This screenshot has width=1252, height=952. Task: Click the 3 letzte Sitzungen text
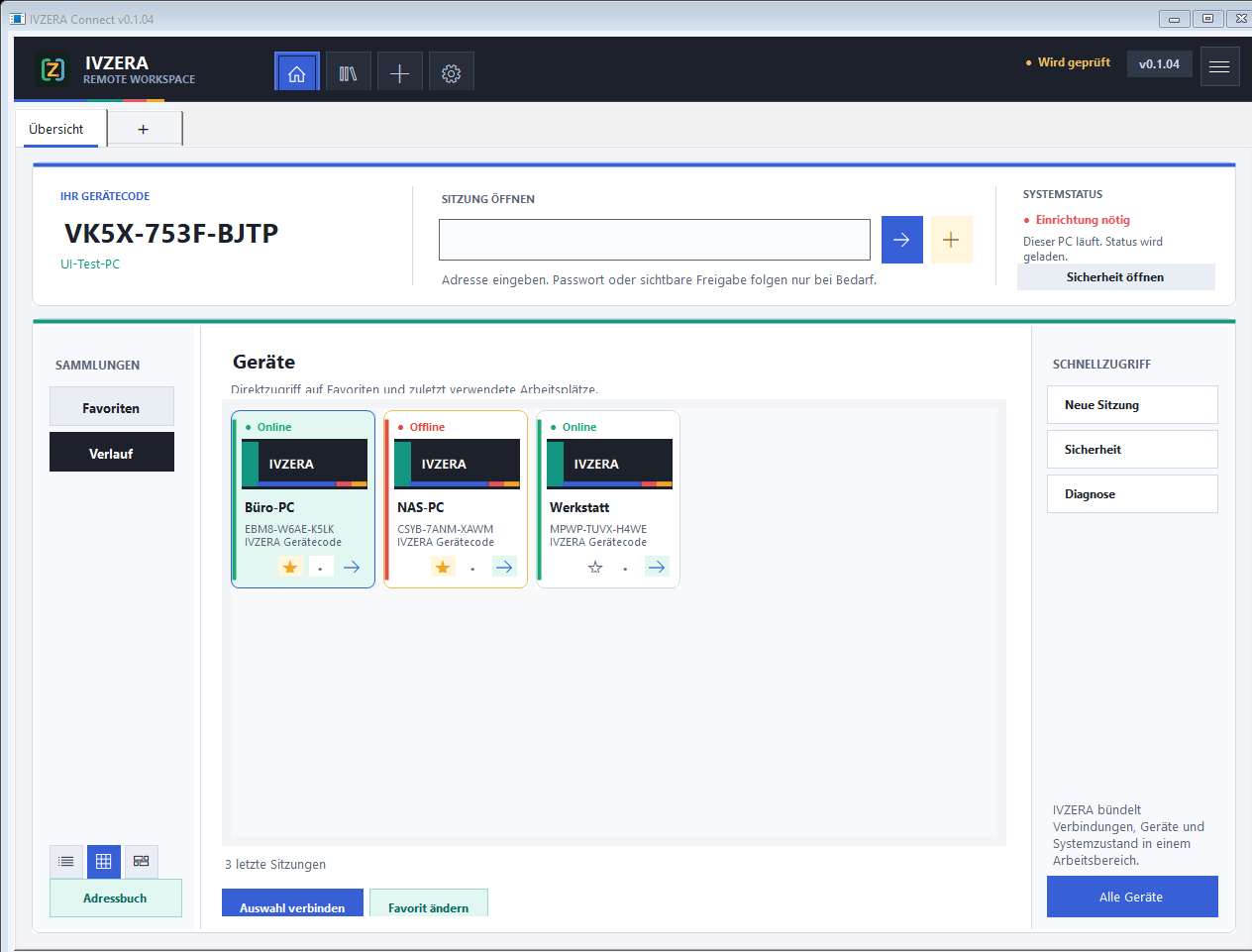click(275, 865)
